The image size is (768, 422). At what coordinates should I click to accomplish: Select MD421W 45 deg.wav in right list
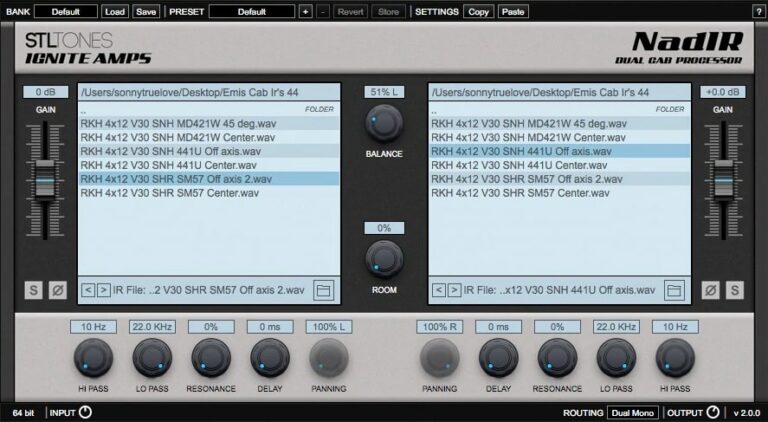pyautogui.click(x=560, y=123)
